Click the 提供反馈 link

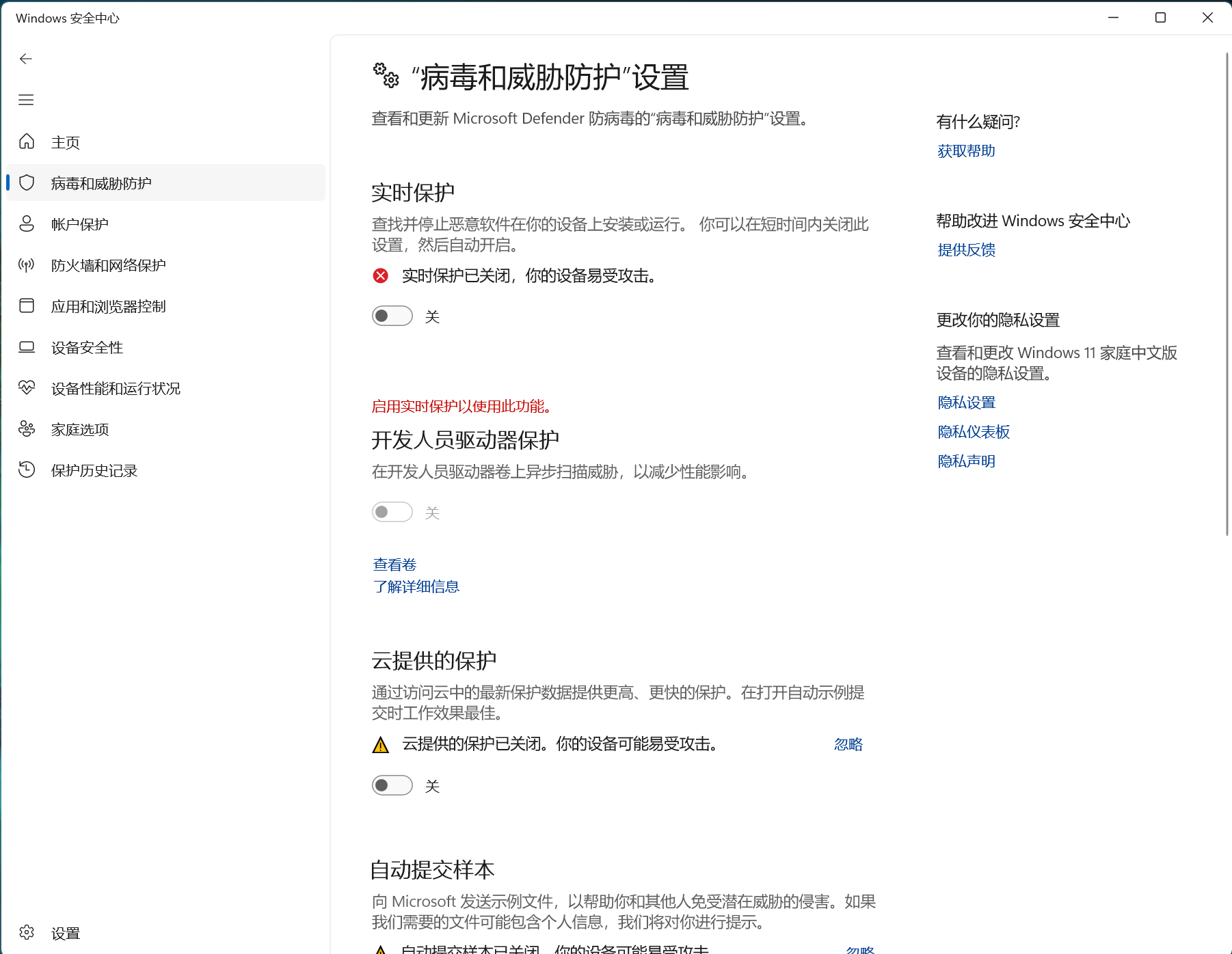[966, 250]
